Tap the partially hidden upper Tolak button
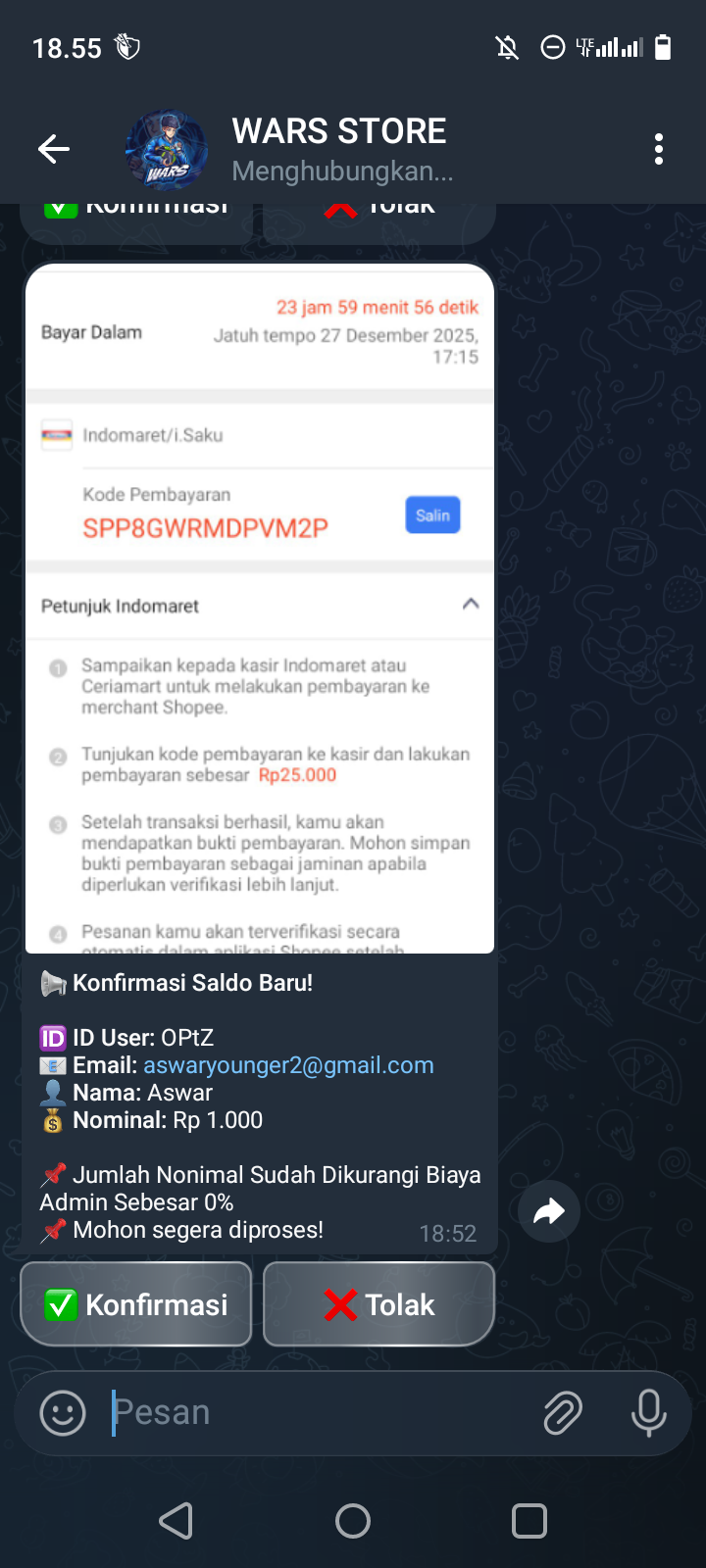The height and width of the screenshot is (1568, 706). pos(378,222)
